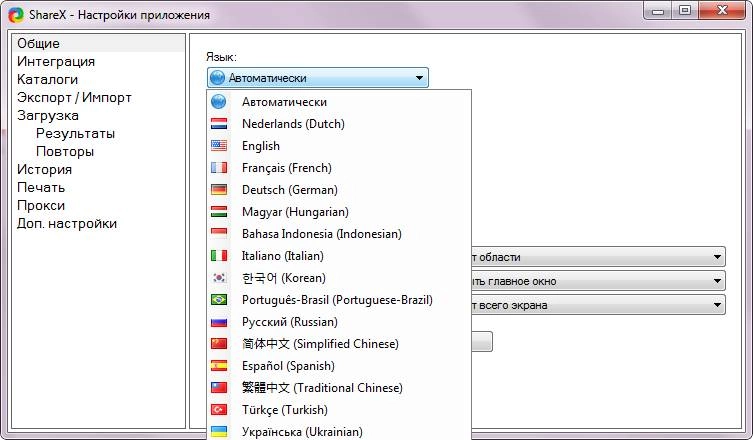Select Повторы under Загрузка

coord(65,151)
